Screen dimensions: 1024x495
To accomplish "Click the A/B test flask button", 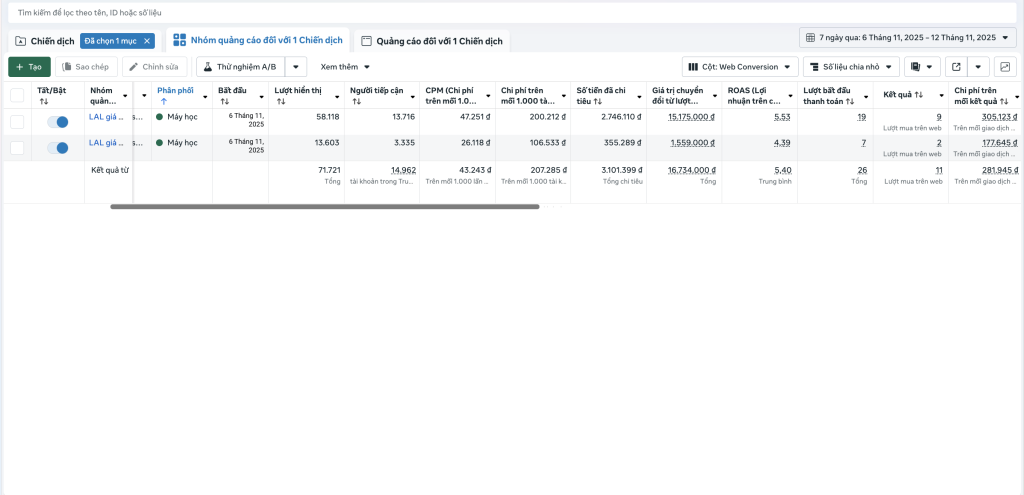I will (240, 67).
